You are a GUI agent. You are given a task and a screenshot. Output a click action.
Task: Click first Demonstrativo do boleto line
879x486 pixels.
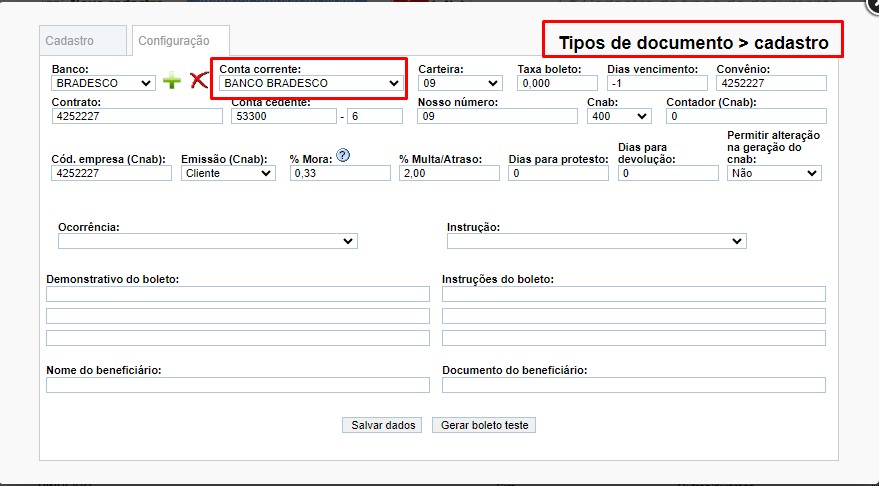238,294
